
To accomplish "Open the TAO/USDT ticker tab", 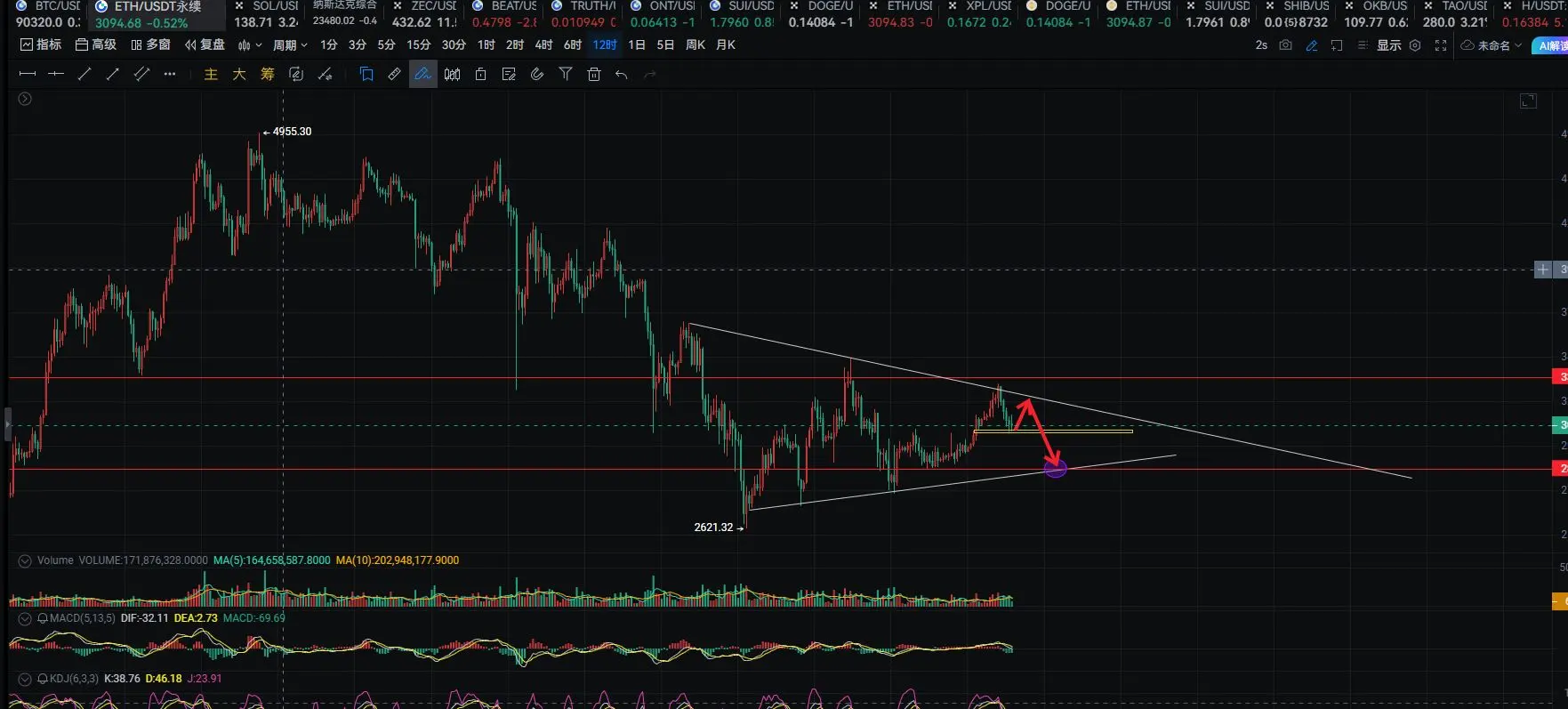I will [x=1455, y=14].
